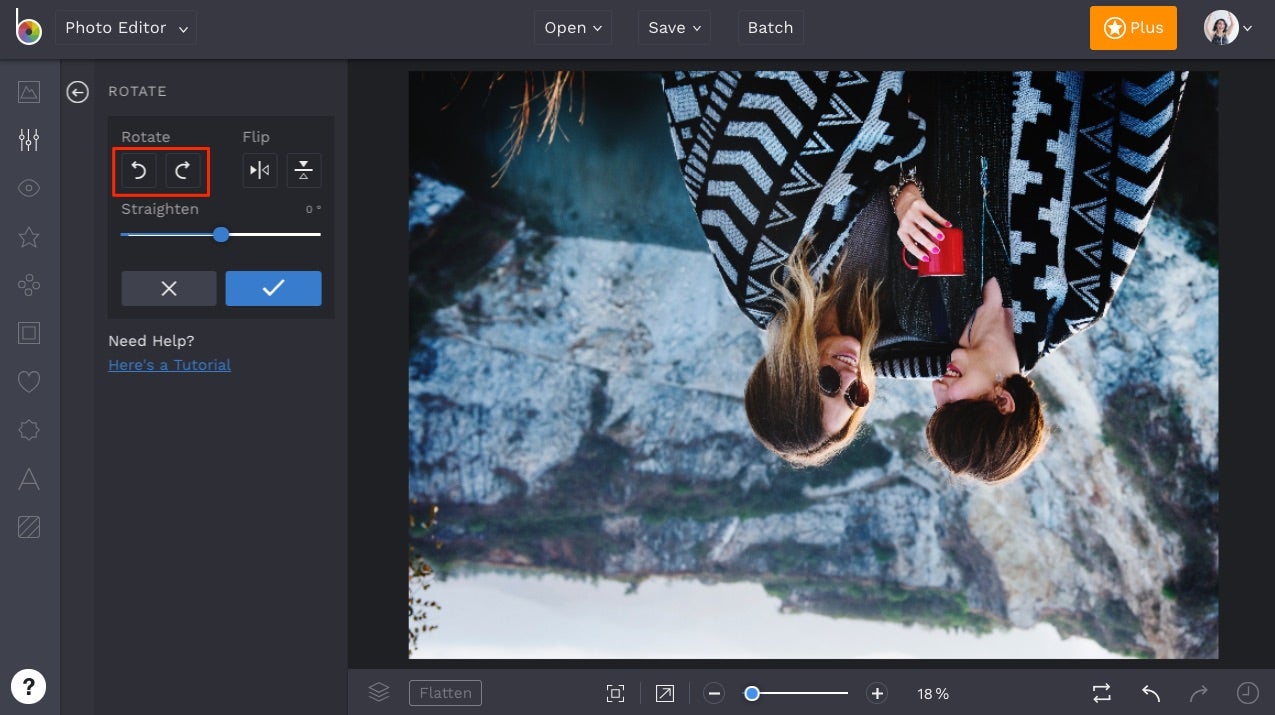Flip the image horizontally
The image size is (1275, 715).
[x=259, y=171]
